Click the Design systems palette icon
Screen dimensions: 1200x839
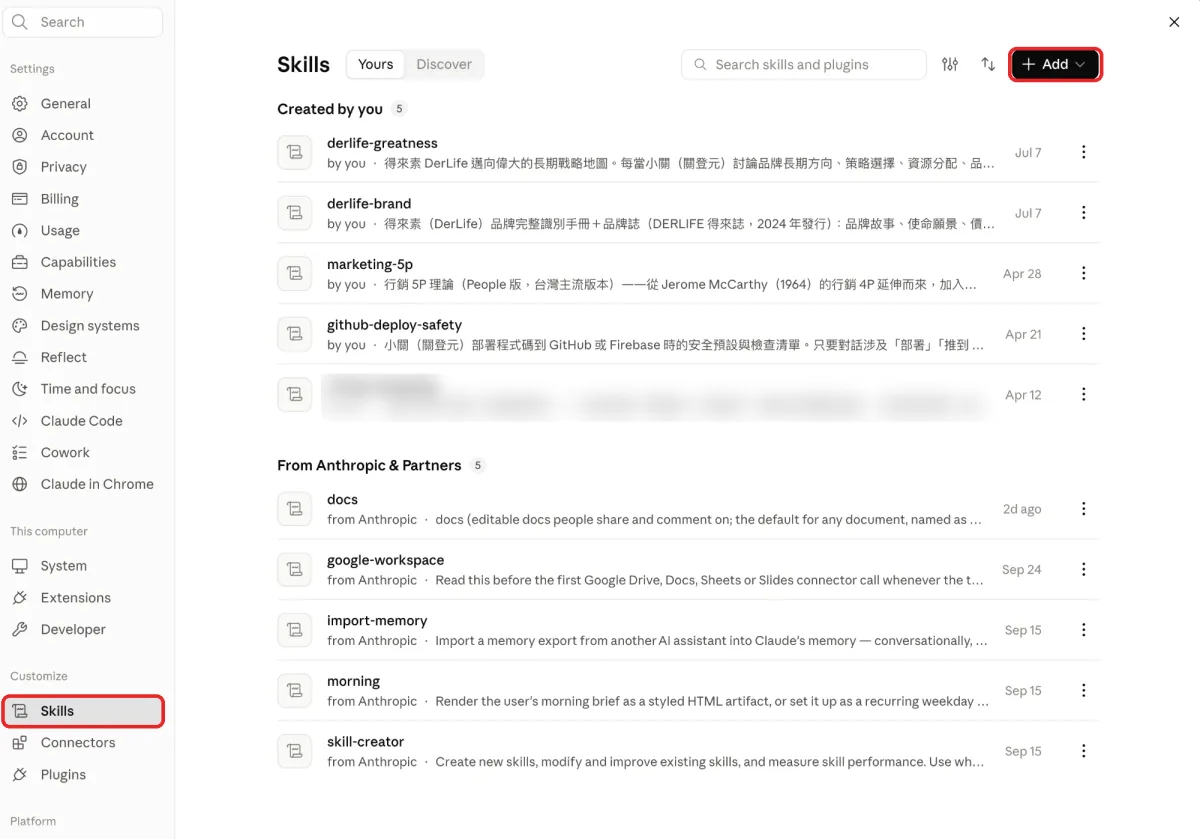(20, 326)
